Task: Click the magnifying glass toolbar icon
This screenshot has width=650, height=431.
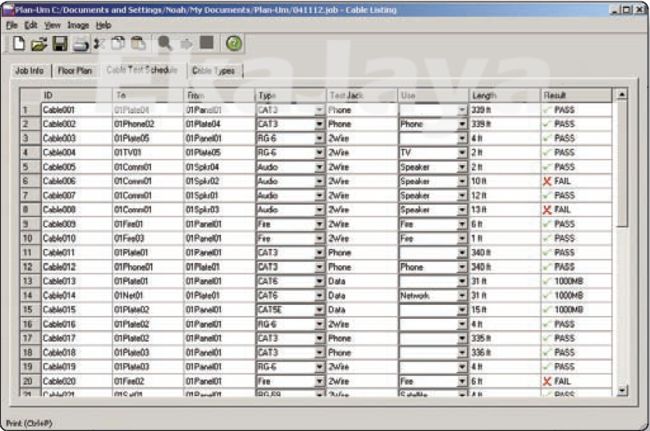Action: 164,44
